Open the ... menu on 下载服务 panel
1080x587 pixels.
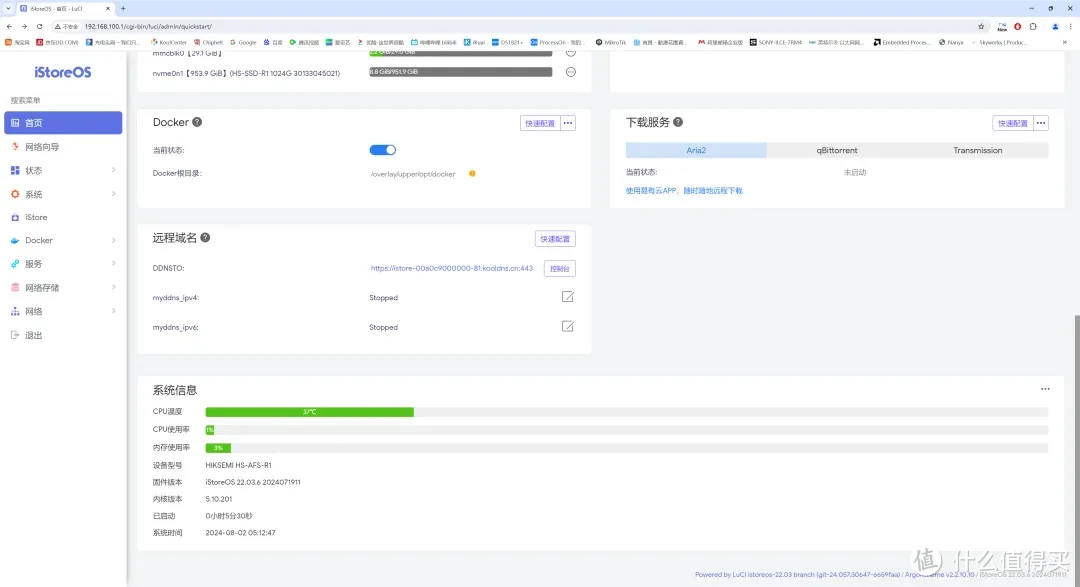pyautogui.click(x=1040, y=122)
